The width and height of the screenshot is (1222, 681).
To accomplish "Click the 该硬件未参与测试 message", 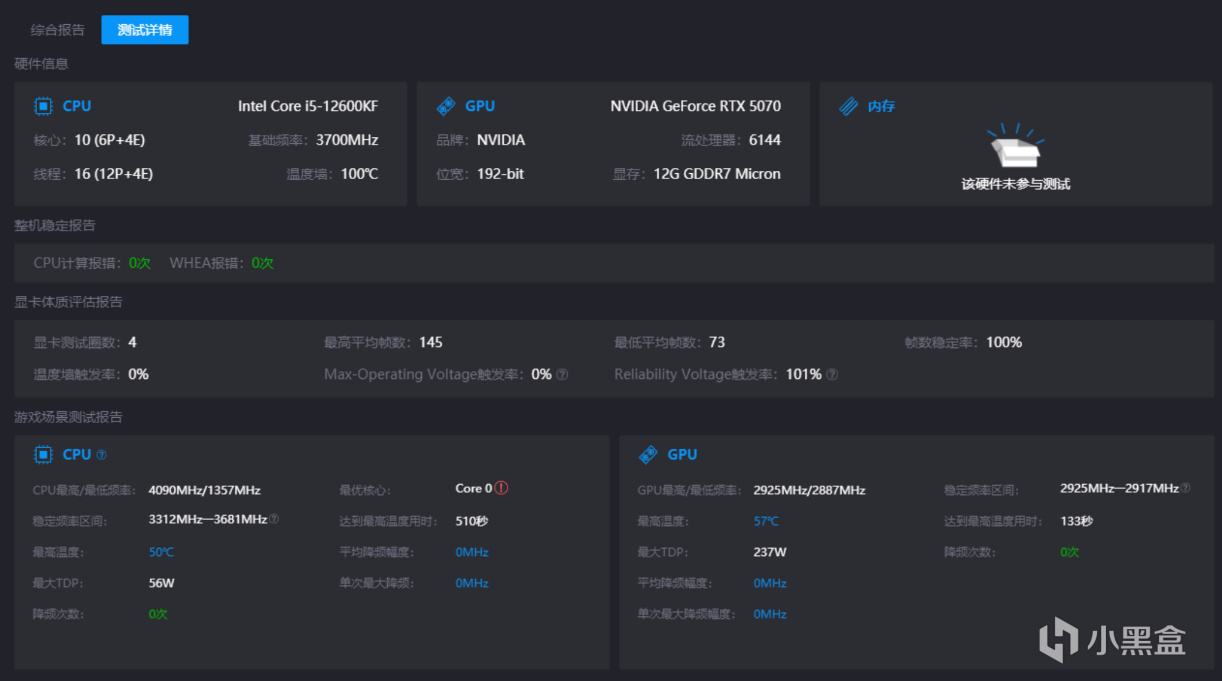I will point(1015,184).
